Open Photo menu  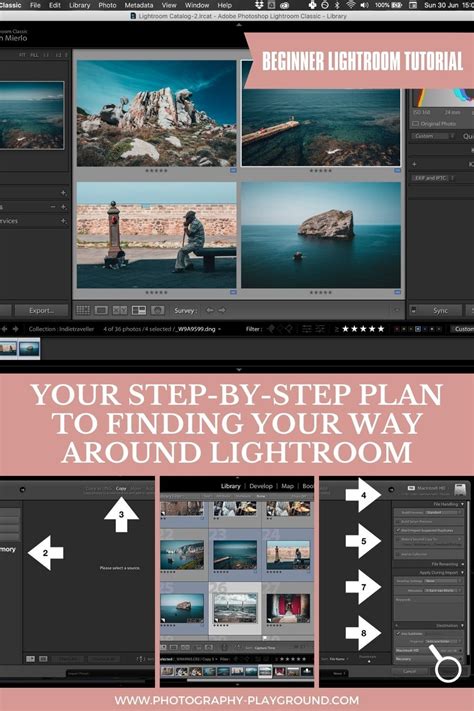point(107,5)
